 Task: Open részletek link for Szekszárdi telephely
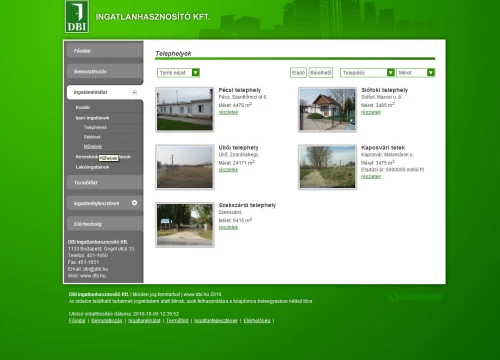tap(228, 227)
